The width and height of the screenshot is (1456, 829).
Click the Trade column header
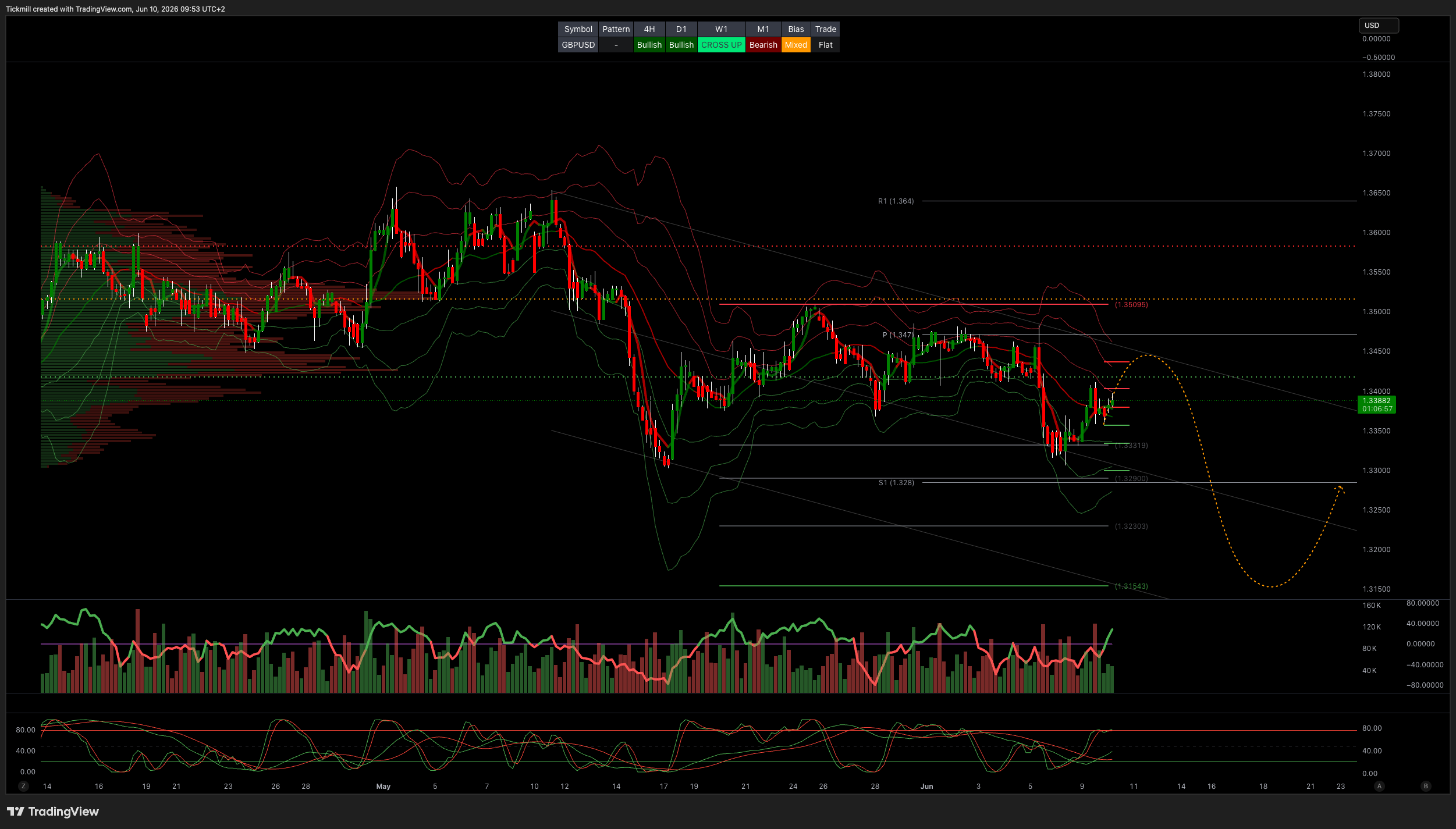click(x=825, y=29)
